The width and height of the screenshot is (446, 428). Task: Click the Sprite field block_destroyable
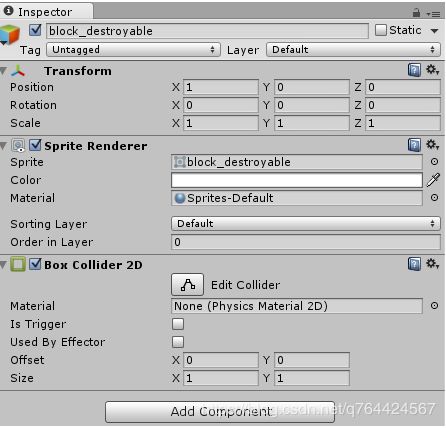pyautogui.click(x=297, y=162)
